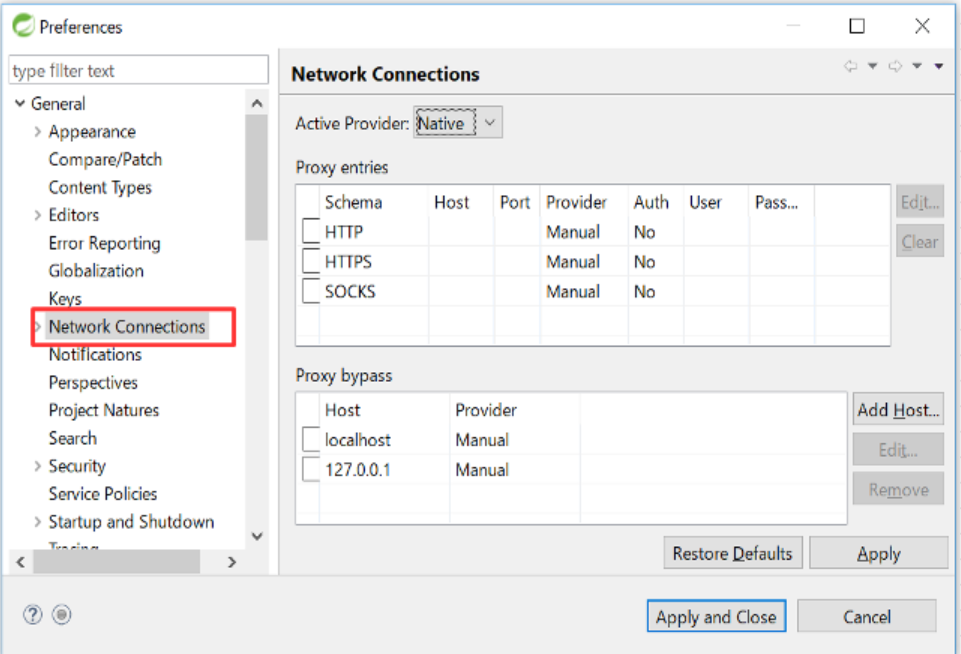Open the forward history dropdown arrow
The height and width of the screenshot is (654, 961).
pos(917,66)
